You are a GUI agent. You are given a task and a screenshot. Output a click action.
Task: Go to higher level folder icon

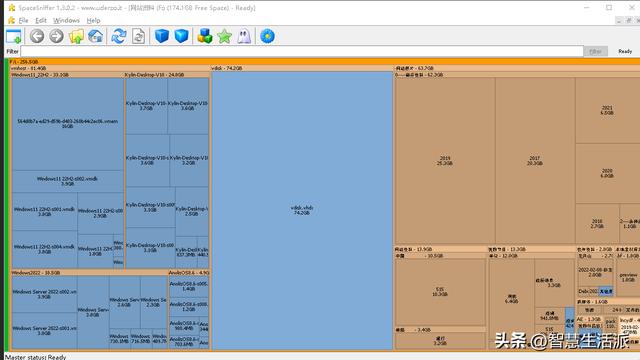(76, 36)
